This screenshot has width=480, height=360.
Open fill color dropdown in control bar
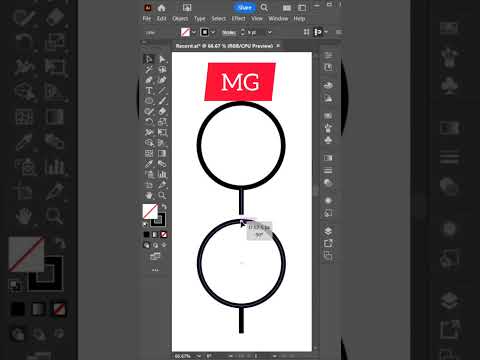[194, 32]
